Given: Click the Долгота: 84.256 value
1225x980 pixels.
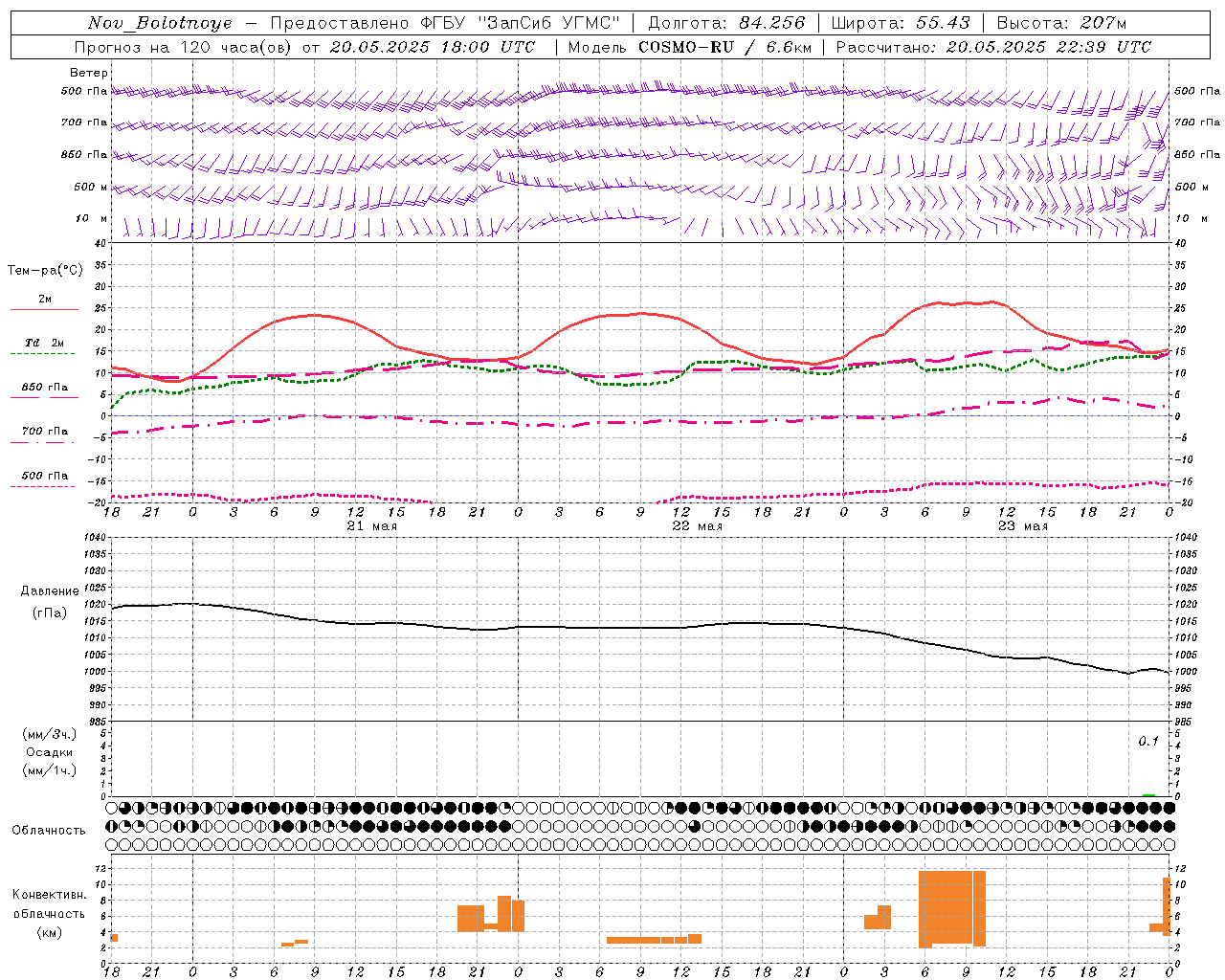Looking at the screenshot, I should pyautogui.click(x=726, y=23).
